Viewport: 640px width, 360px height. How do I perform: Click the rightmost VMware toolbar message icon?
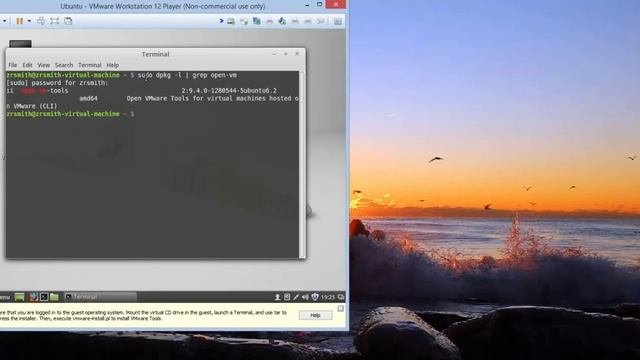click(338, 21)
